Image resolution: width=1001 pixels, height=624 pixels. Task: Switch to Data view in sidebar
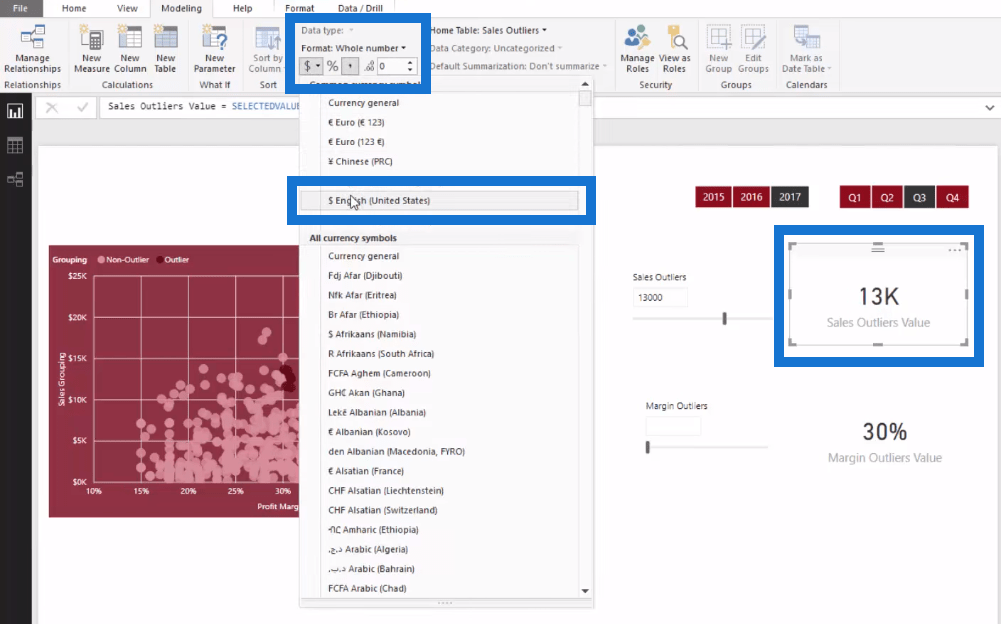click(x=15, y=145)
